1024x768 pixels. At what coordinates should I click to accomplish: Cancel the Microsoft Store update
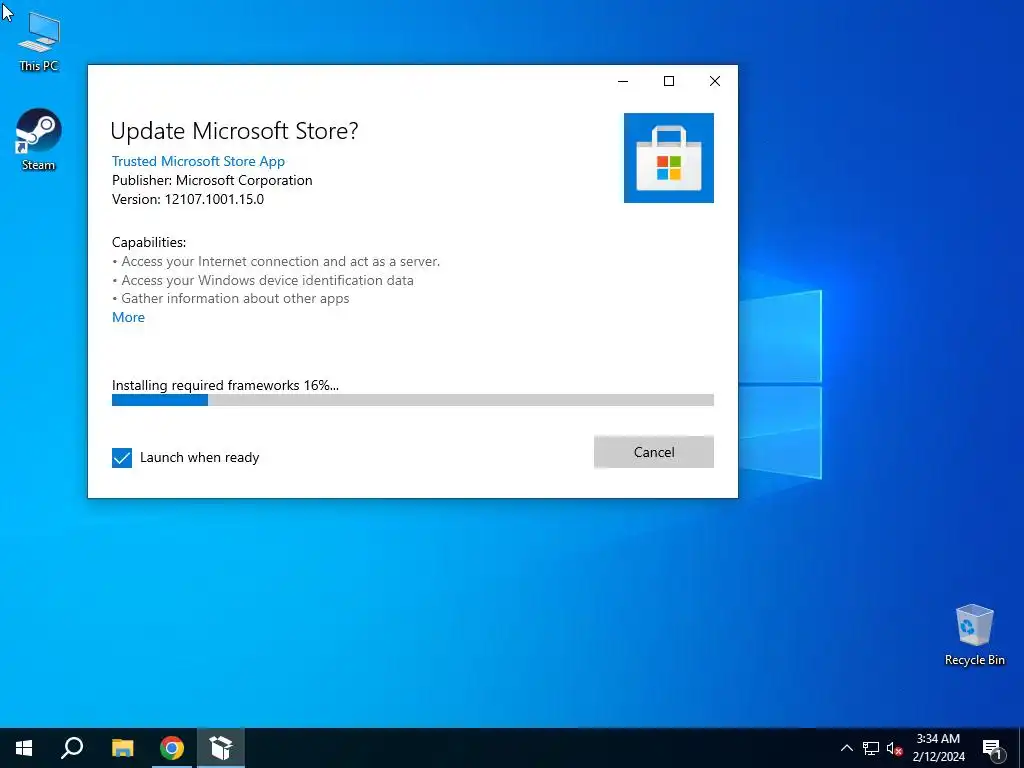point(654,452)
